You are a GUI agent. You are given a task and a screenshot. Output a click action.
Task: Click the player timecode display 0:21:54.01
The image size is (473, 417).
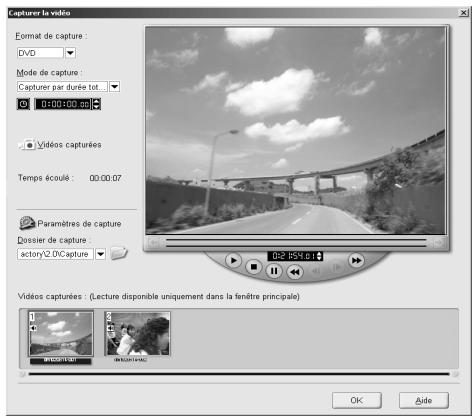[x=292, y=256]
